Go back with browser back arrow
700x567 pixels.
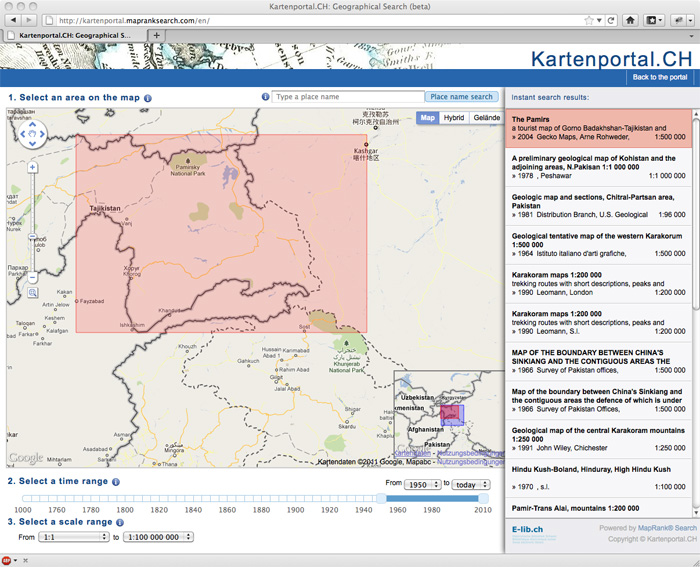click(x=13, y=20)
